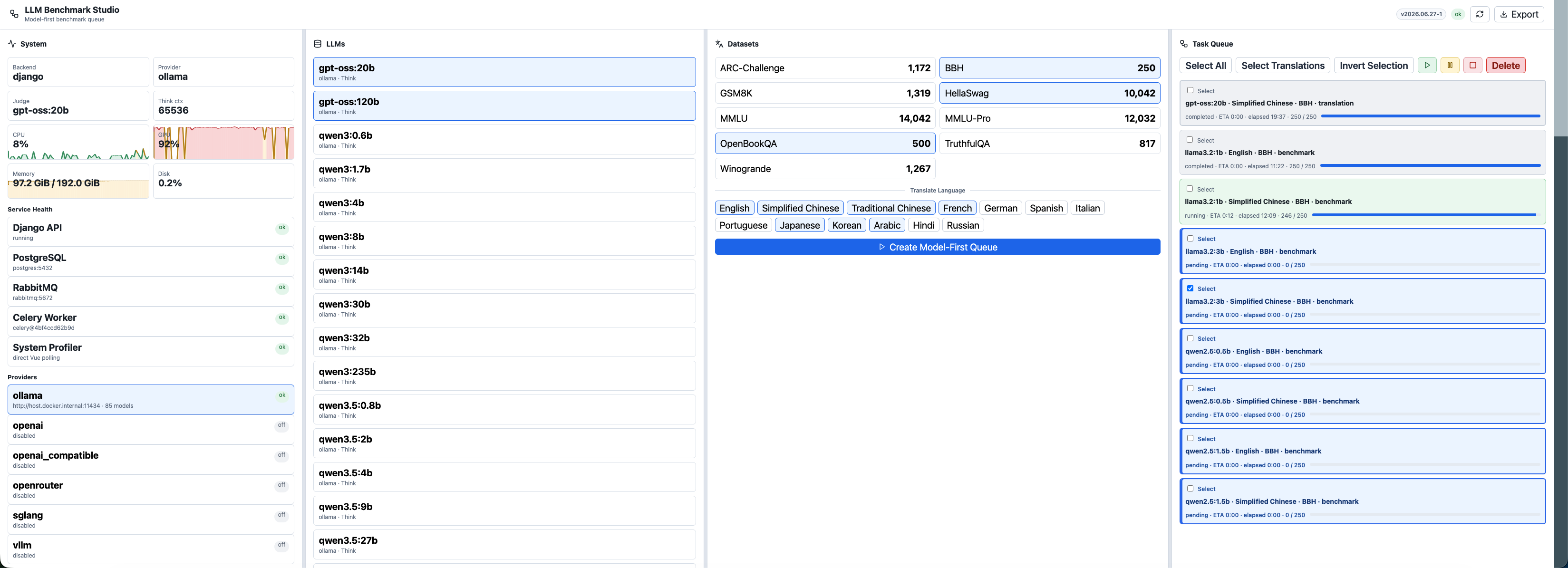Image resolution: width=1568 pixels, height=568 pixels.
Task: Click the Django API ok status badge
Action: pos(282,228)
